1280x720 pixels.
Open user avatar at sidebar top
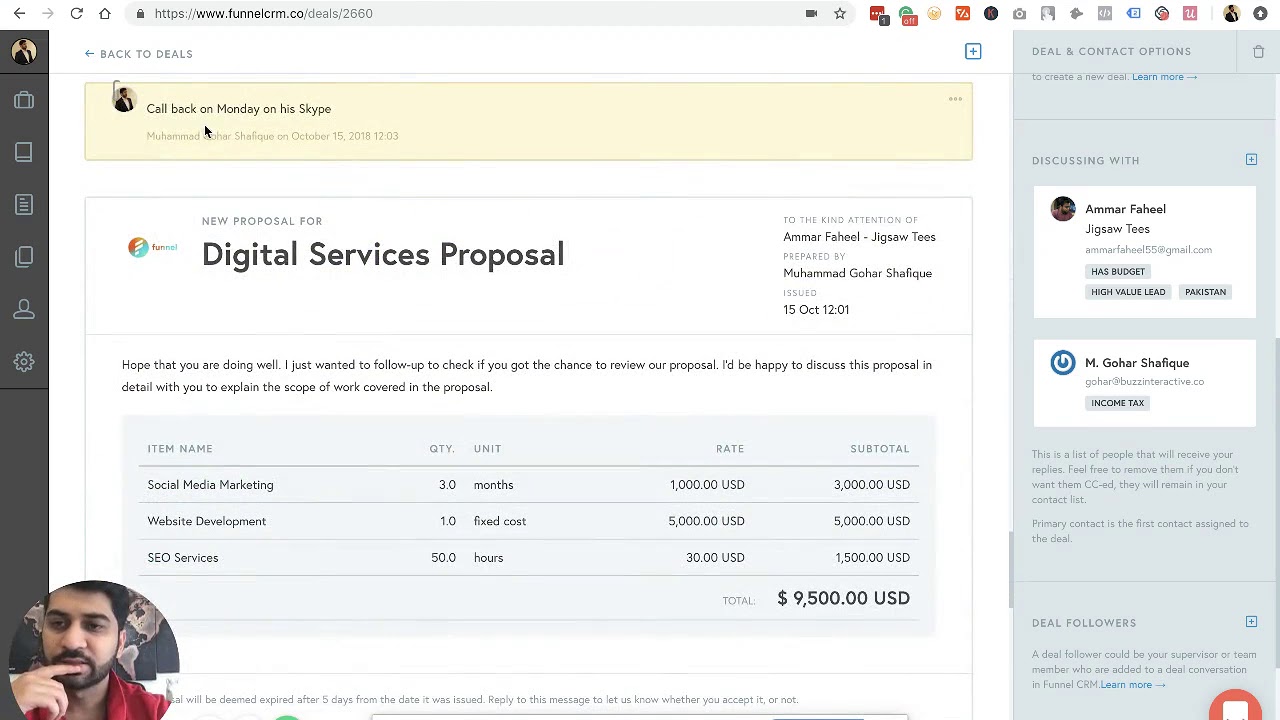pos(24,51)
